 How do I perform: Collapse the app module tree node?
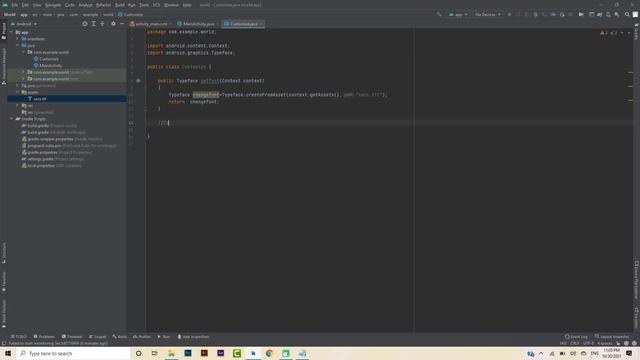pyautogui.click(x=11, y=32)
